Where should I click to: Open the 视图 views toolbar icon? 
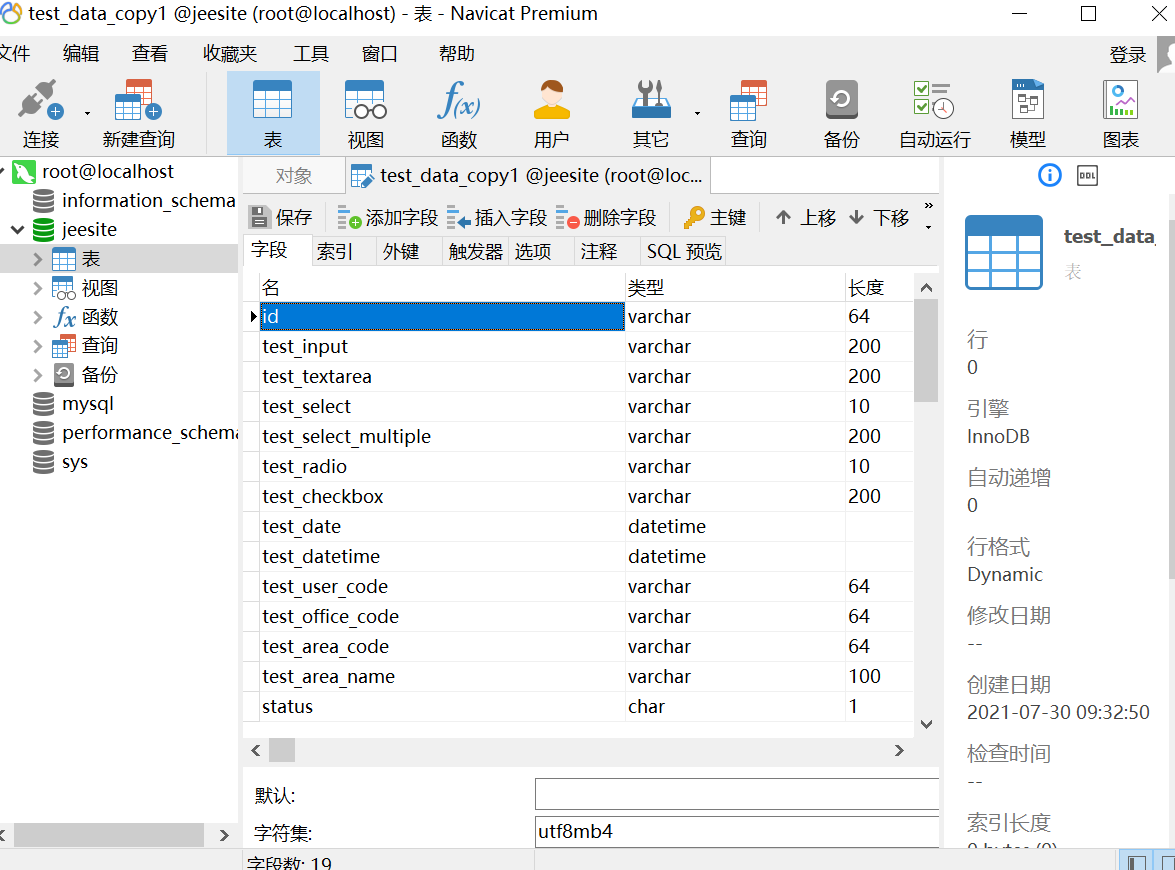(366, 114)
